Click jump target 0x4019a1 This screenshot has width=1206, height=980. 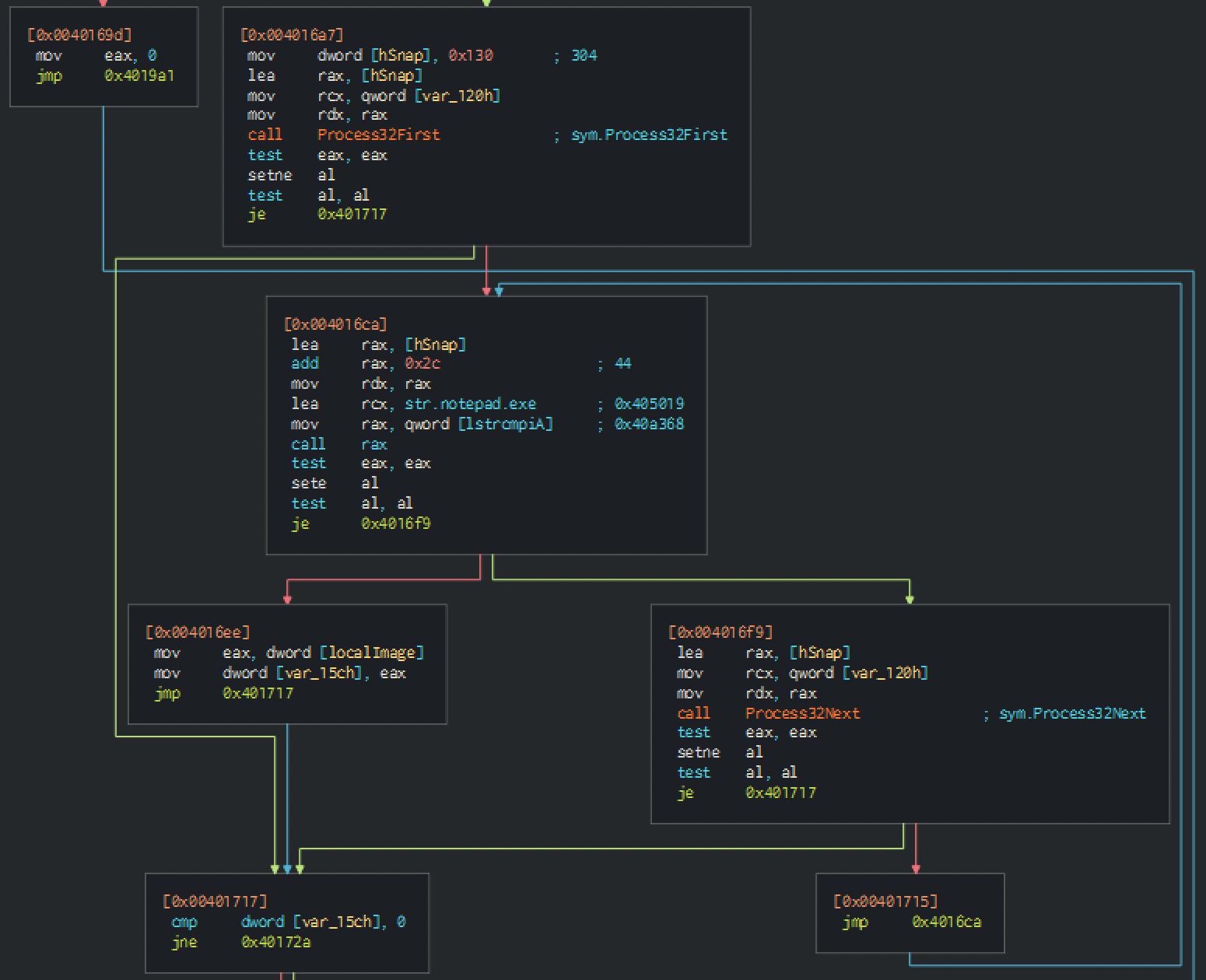point(139,75)
